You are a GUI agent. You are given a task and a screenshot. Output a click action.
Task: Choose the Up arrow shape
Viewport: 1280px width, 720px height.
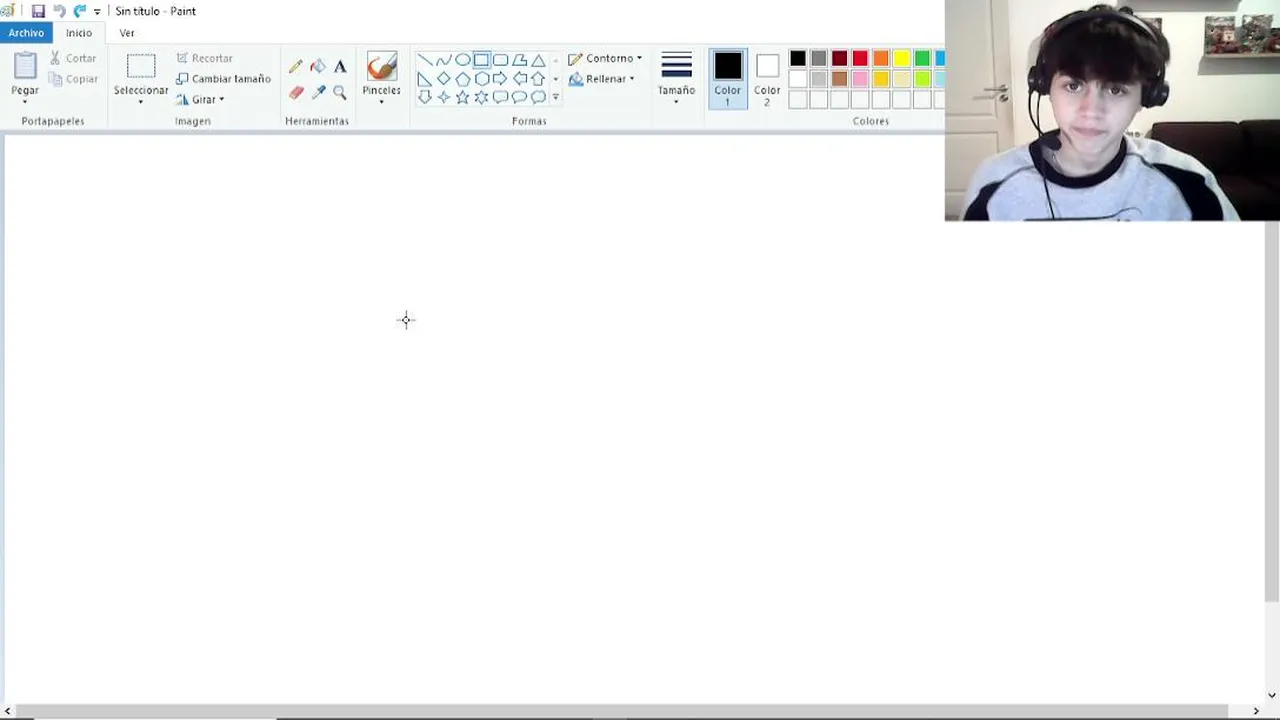538,78
